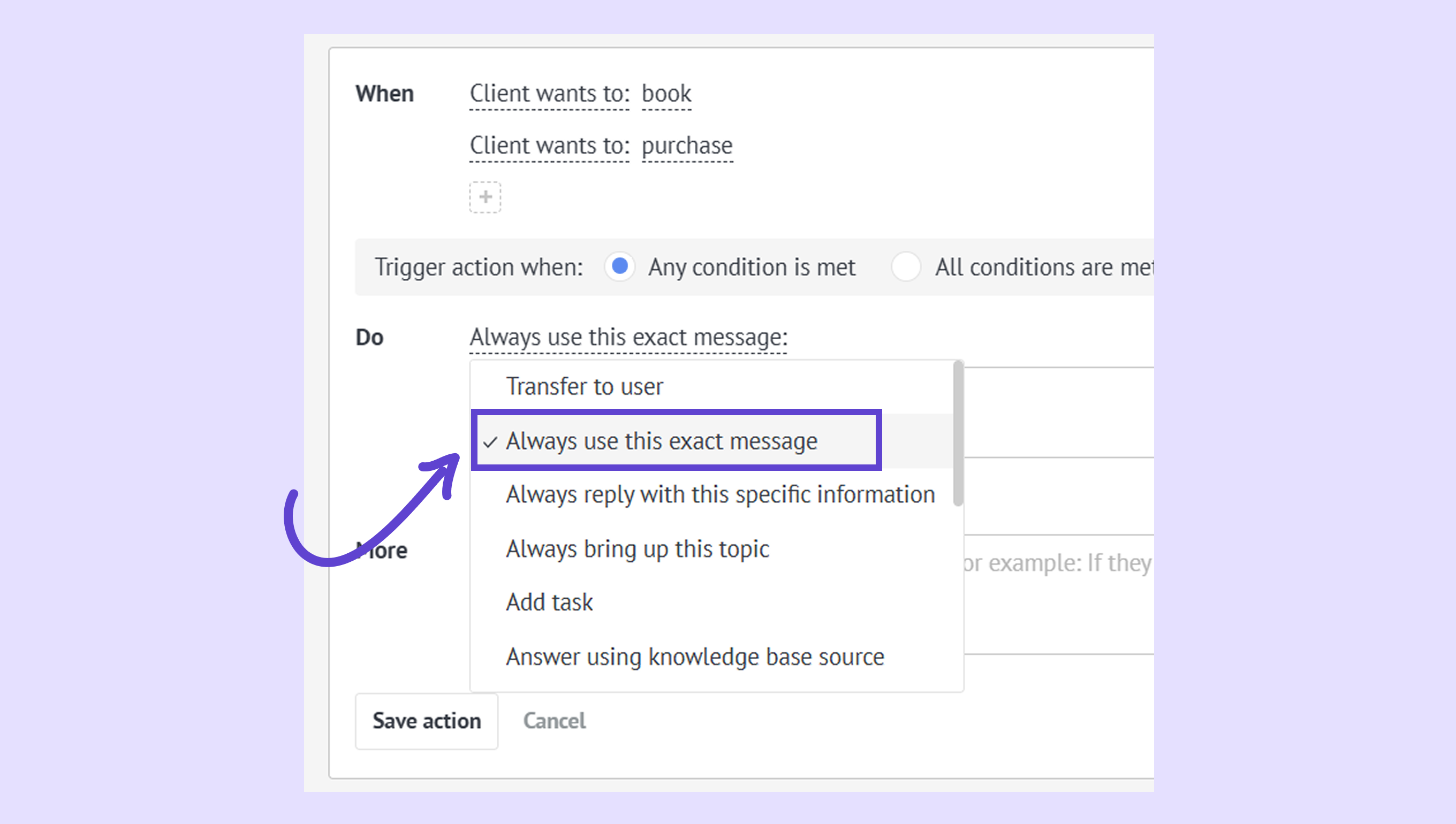Screen dimensions: 1456x824
Task: Click the checkmark icon beside selected option
Action: [490, 442]
